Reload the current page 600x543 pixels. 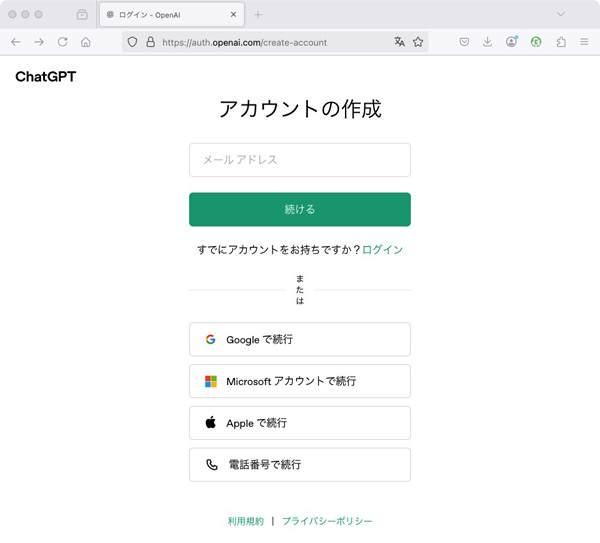[x=62, y=42]
